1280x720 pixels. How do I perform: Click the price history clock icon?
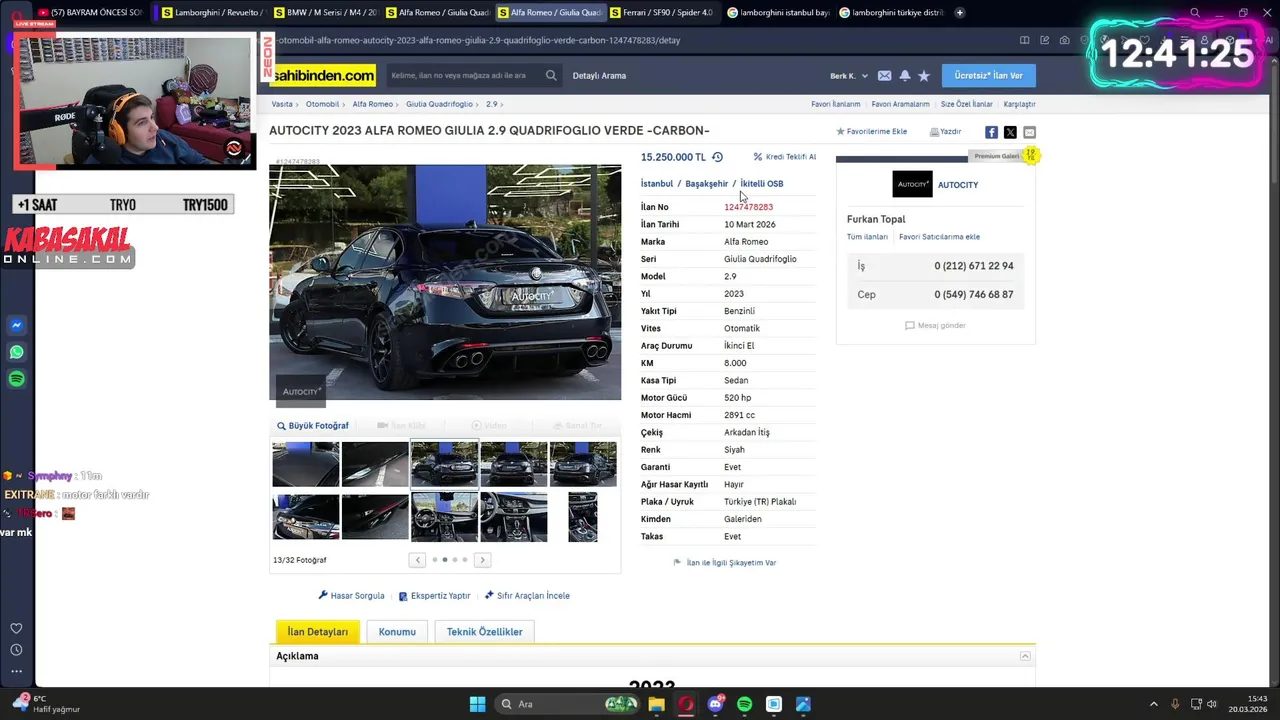pyautogui.click(x=717, y=157)
